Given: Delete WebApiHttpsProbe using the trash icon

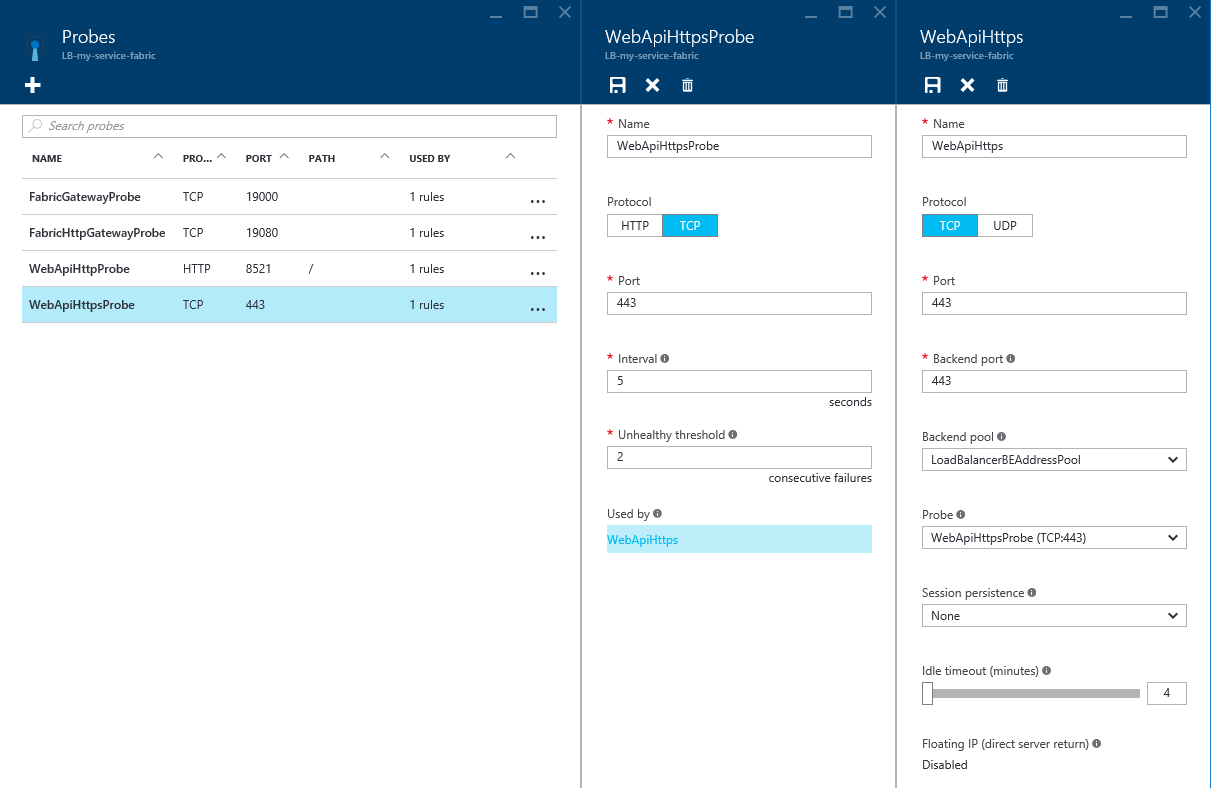Looking at the screenshot, I should tap(687, 85).
